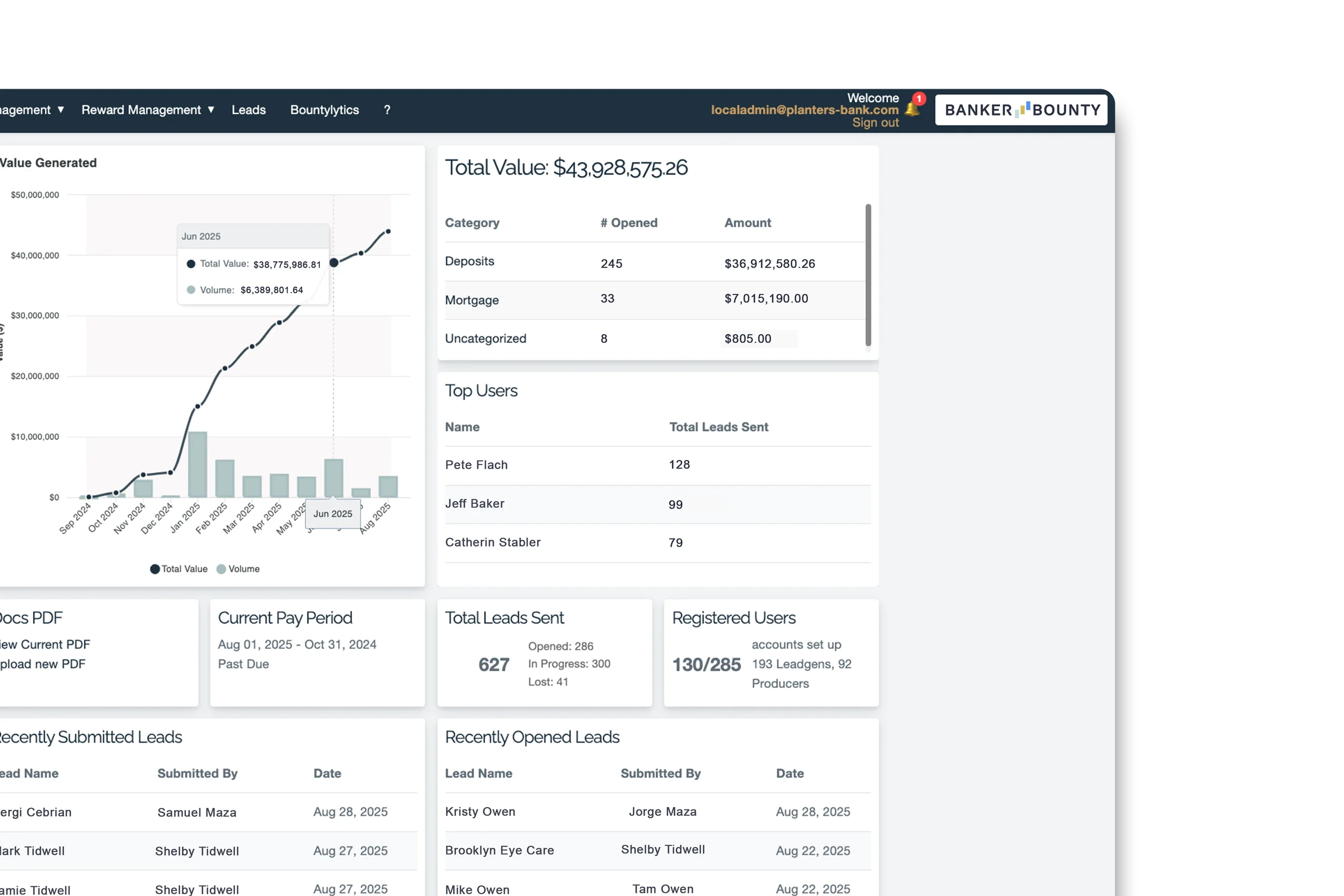Open the Bountylytics menu item

[324, 110]
